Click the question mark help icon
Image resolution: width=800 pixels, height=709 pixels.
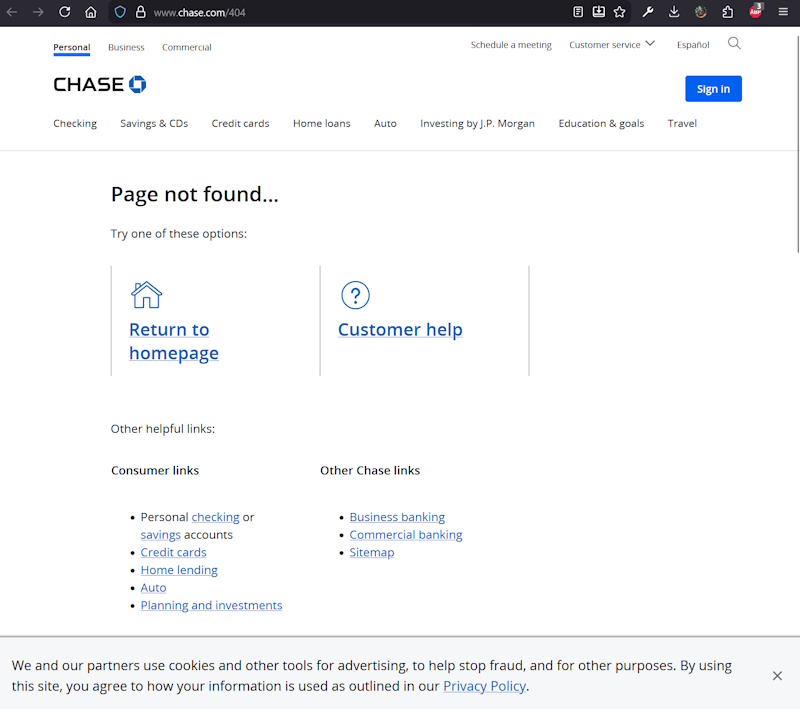click(x=355, y=295)
